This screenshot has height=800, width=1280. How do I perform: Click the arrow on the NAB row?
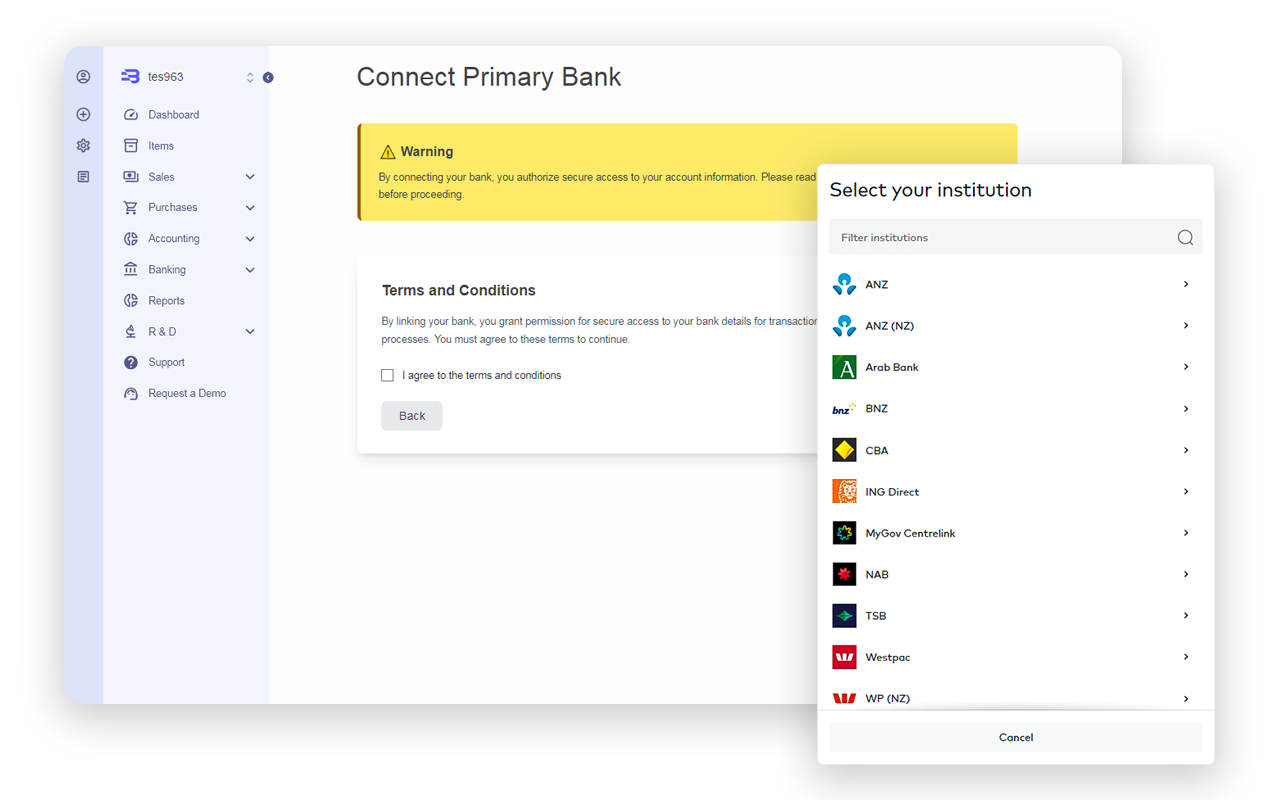(1186, 575)
